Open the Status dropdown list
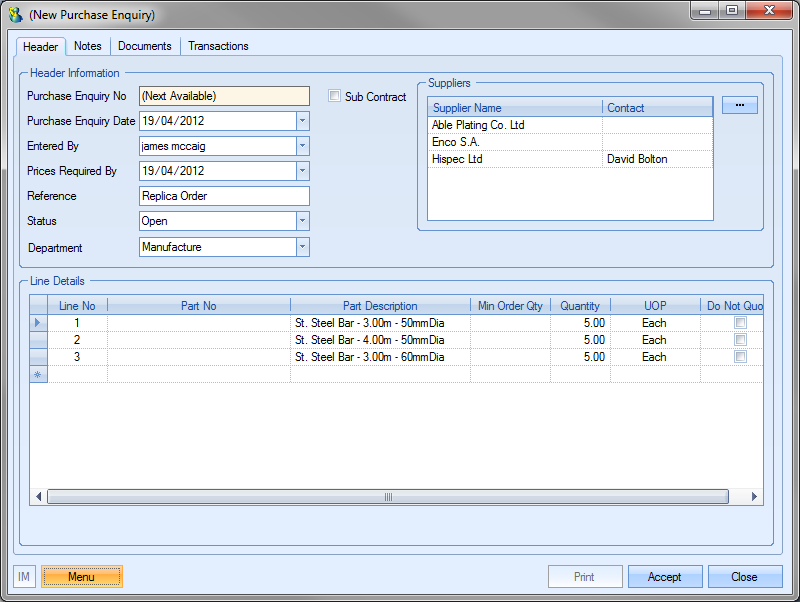Screen dimensions: 800x602 pos(302,221)
